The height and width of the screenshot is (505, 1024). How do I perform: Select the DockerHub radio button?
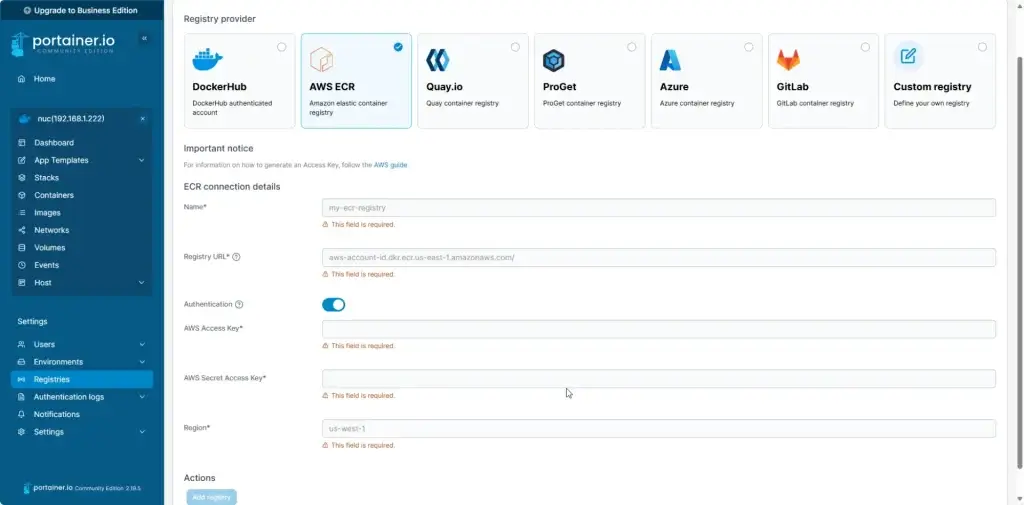click(x=281, y=47)
